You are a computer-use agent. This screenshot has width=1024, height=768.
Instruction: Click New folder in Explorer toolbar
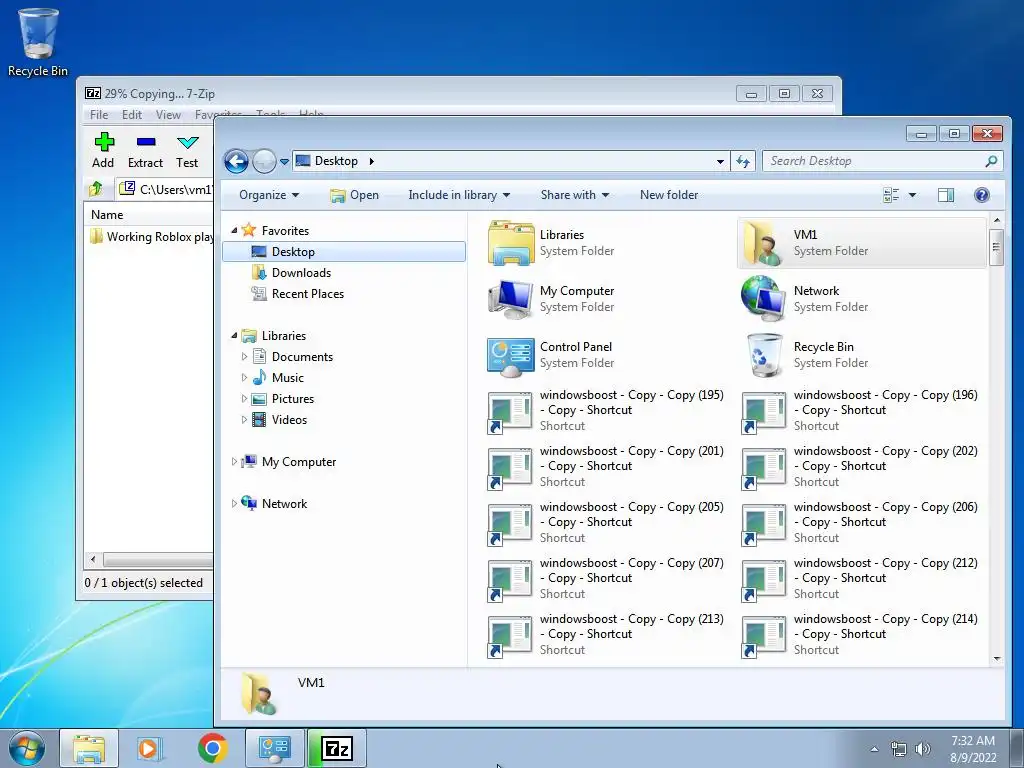point(669,195)
